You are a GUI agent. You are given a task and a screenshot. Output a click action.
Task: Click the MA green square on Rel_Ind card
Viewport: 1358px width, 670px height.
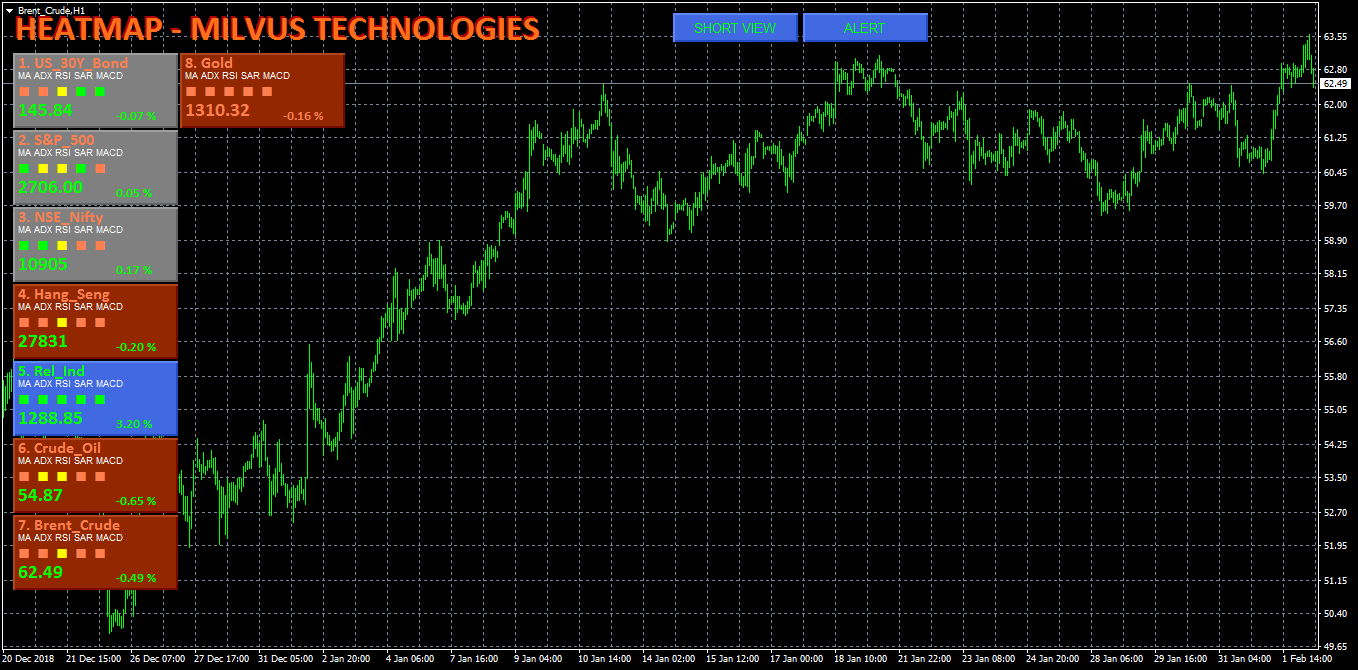point(24,400)
